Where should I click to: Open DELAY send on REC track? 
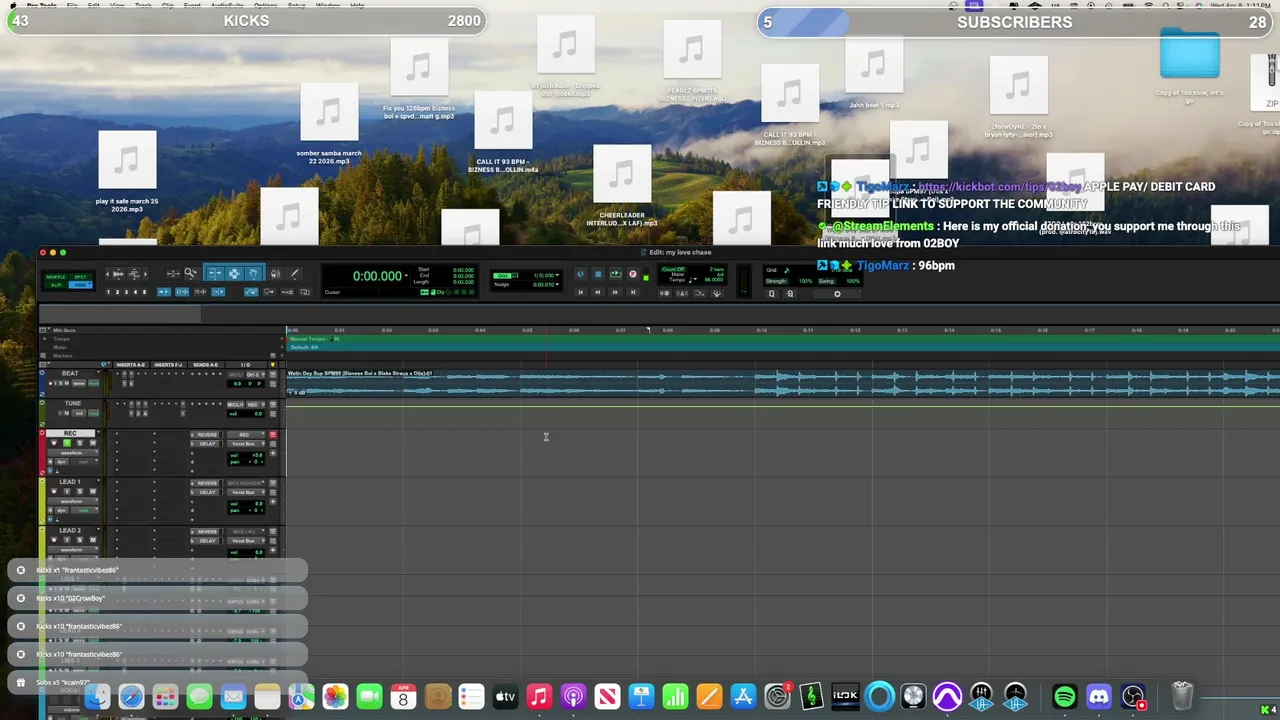coord(207,444)
